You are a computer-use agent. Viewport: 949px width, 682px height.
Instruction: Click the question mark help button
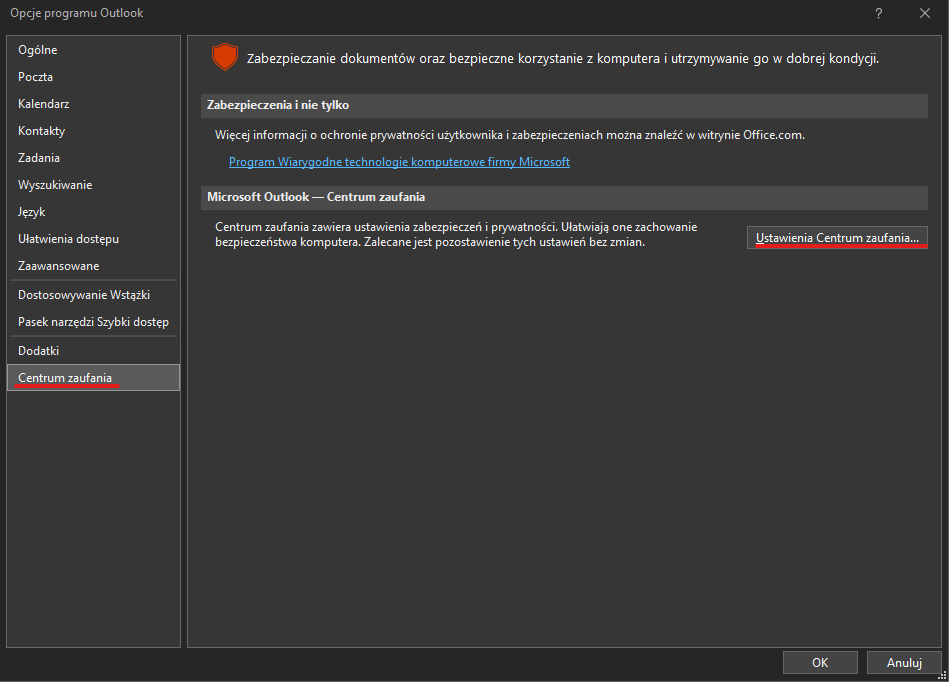(879, 13)
